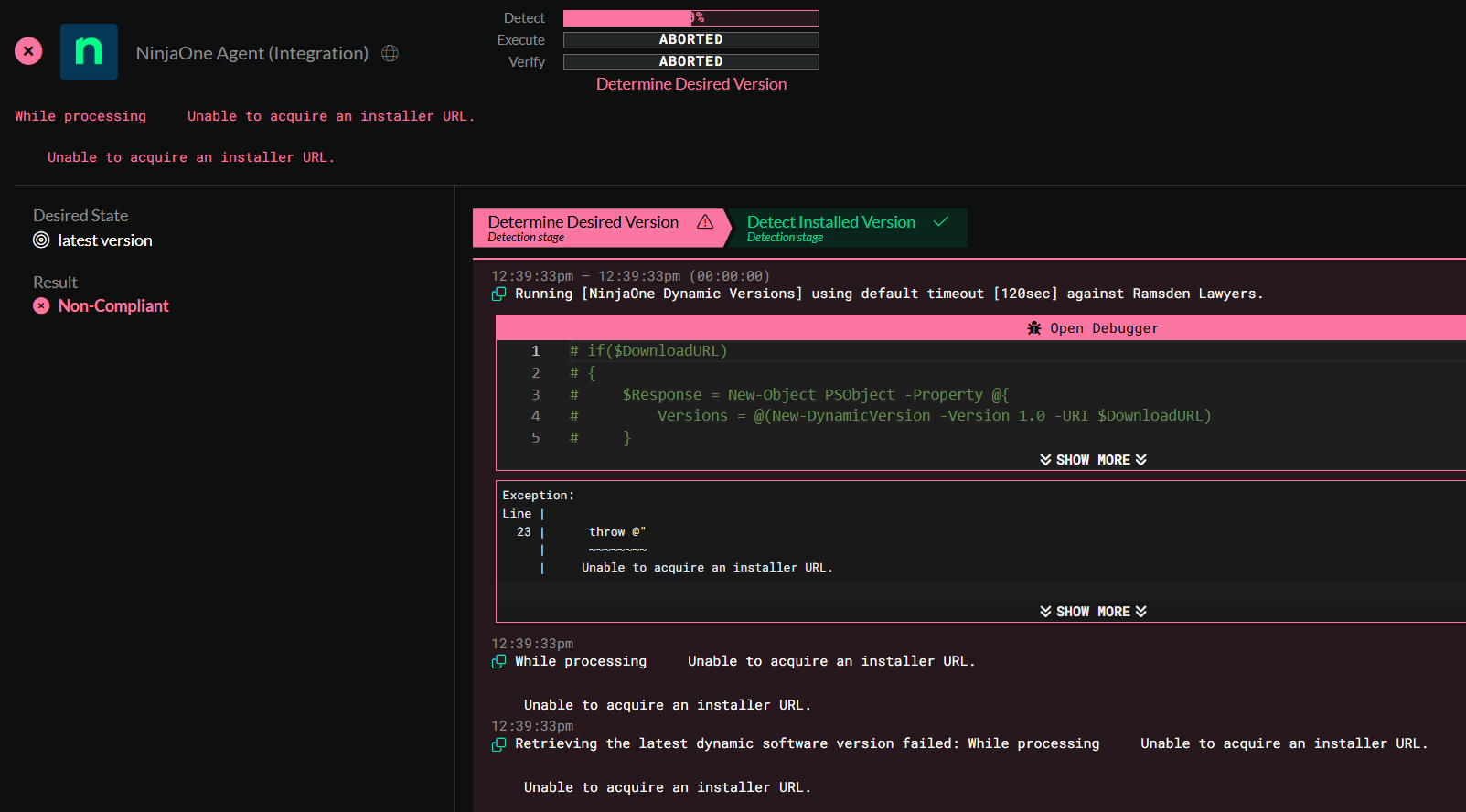1466x812 pixels.
Task: Select the NinjaOne Agent (Integration) title
Action: click(x=252, y=53)
